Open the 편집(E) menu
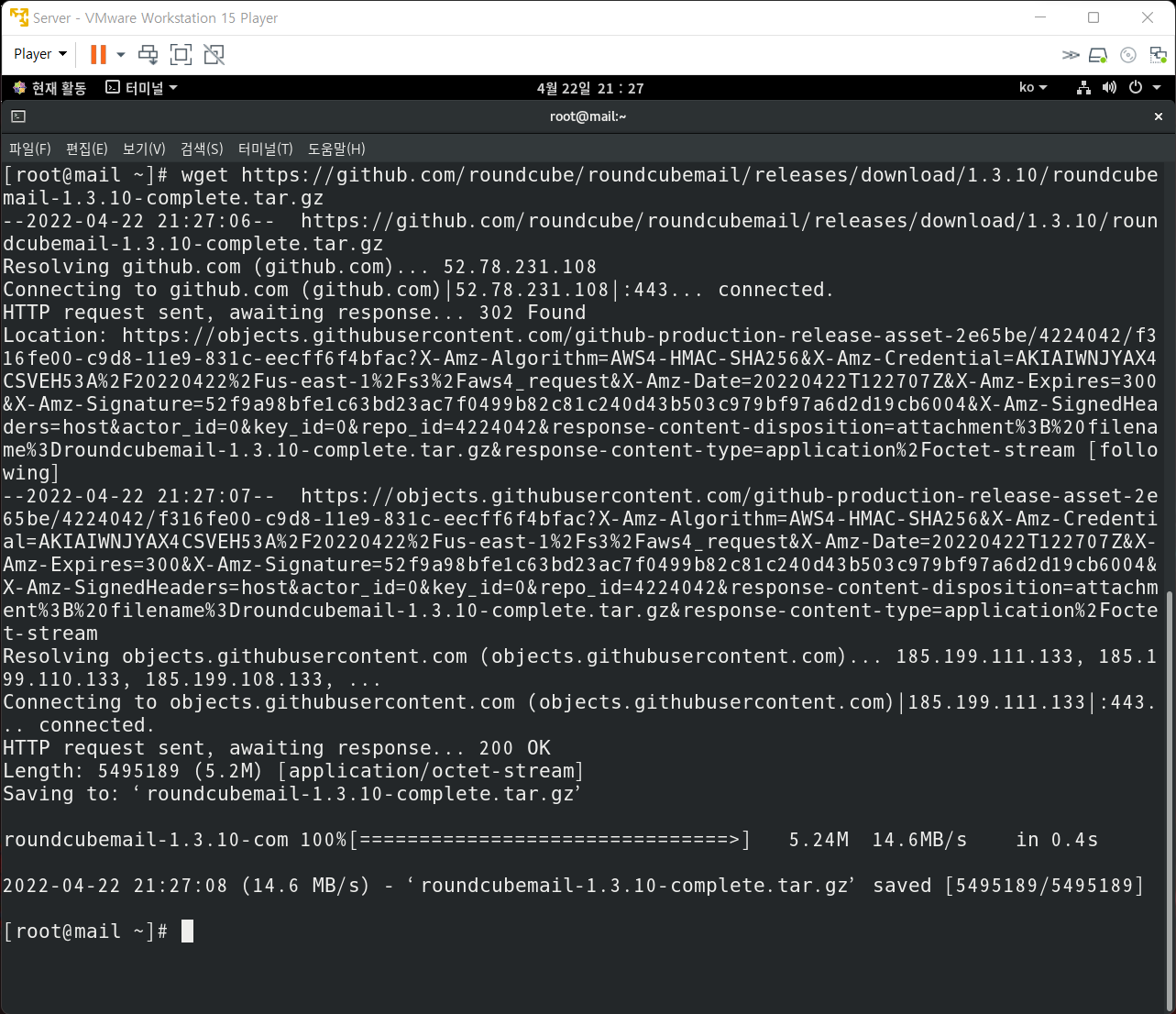1176x1014 pixels. (87, 149)
